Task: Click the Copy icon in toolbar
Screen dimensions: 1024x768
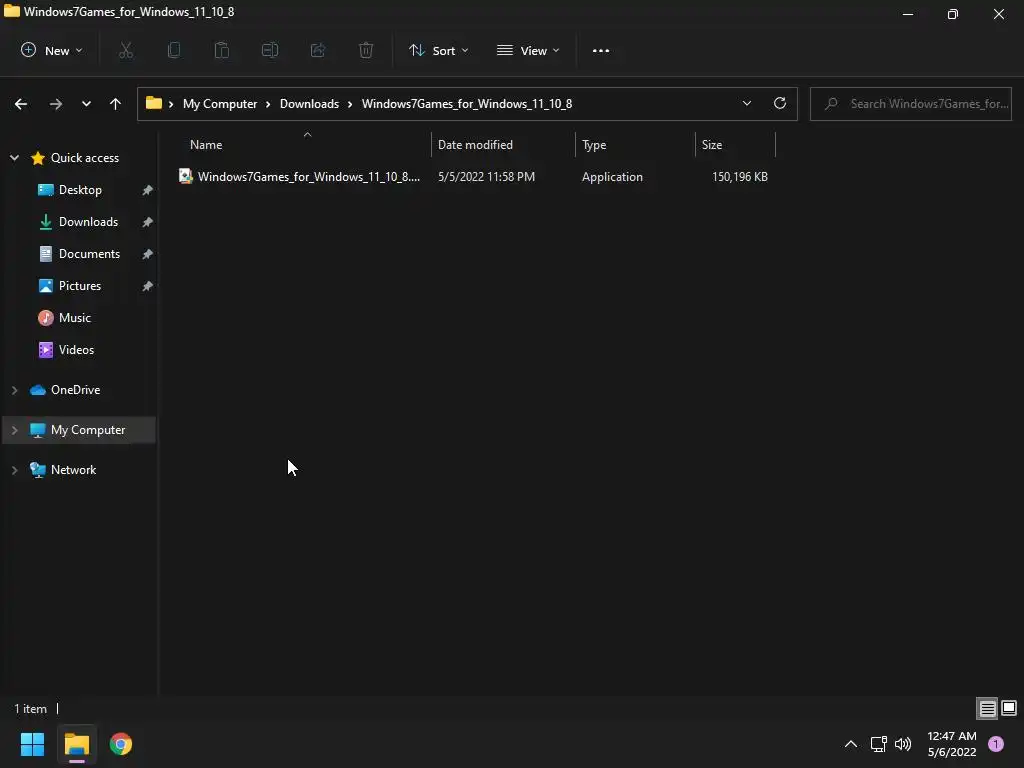Action: [174, 50]
